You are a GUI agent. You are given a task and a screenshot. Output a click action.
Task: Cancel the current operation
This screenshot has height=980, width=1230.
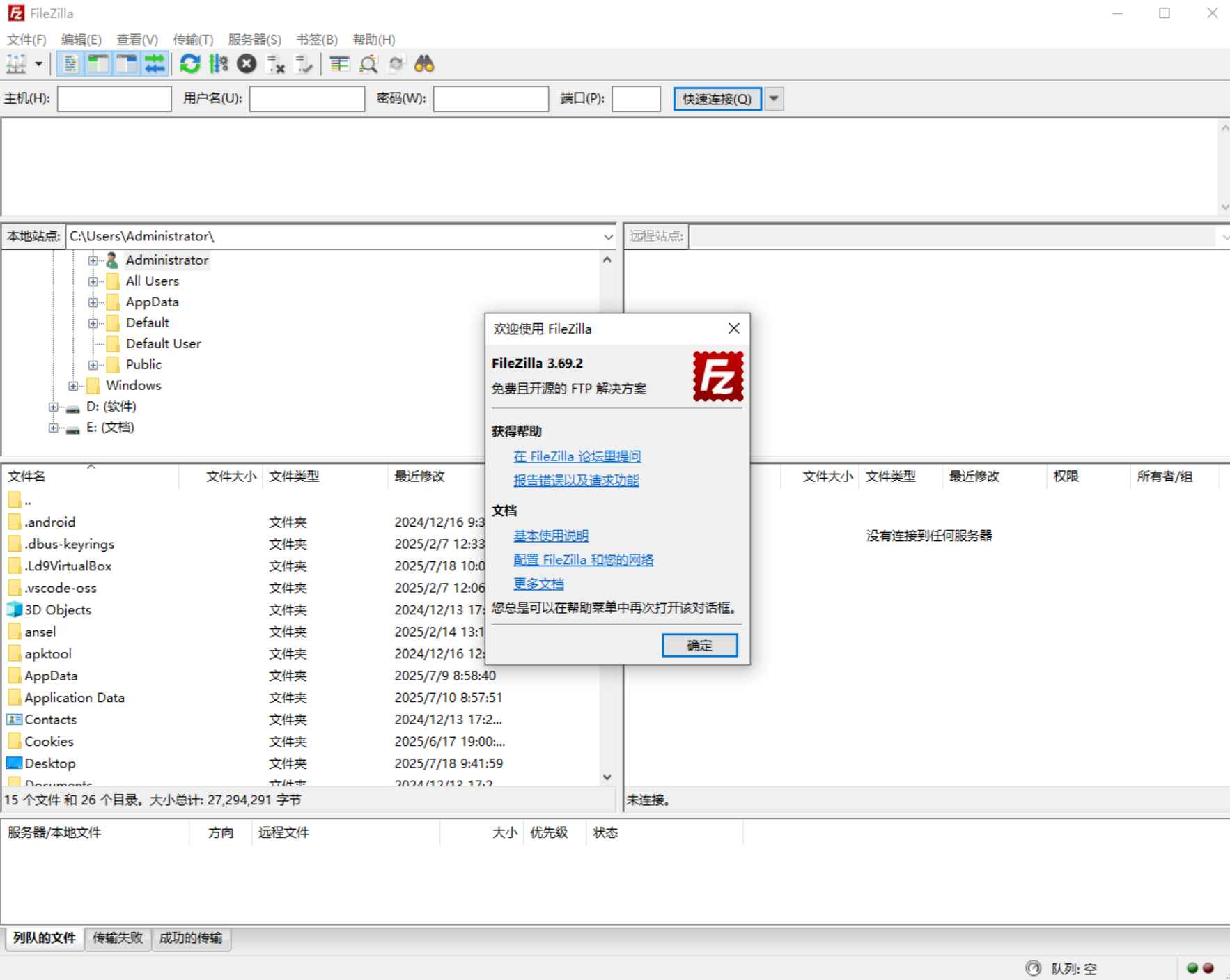[x=245, y=64]
